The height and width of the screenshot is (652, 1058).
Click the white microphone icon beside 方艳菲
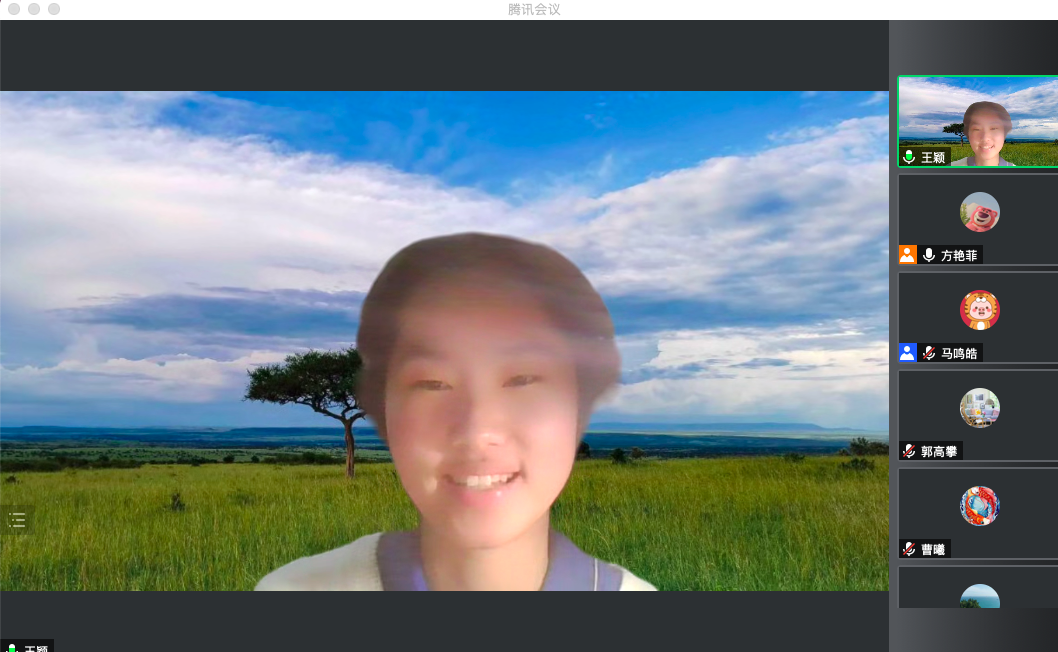click(929, 255)
